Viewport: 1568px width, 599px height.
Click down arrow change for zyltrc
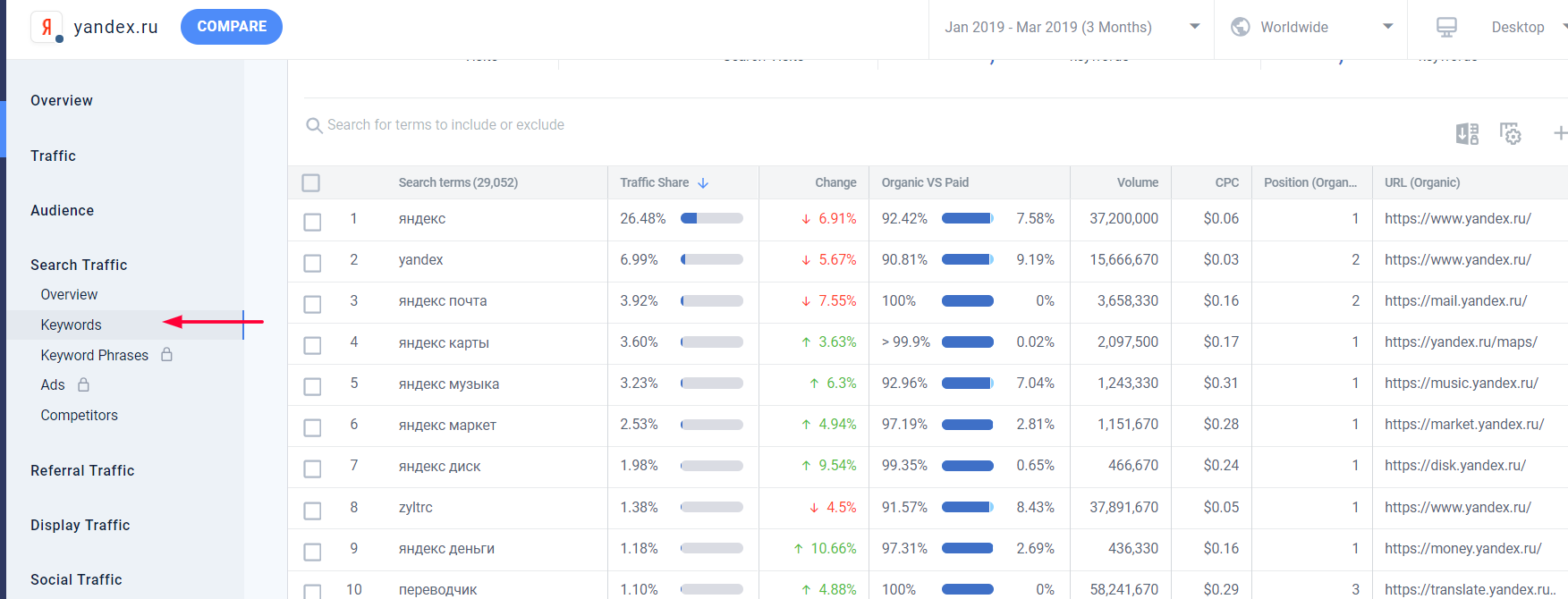(814, 508)
